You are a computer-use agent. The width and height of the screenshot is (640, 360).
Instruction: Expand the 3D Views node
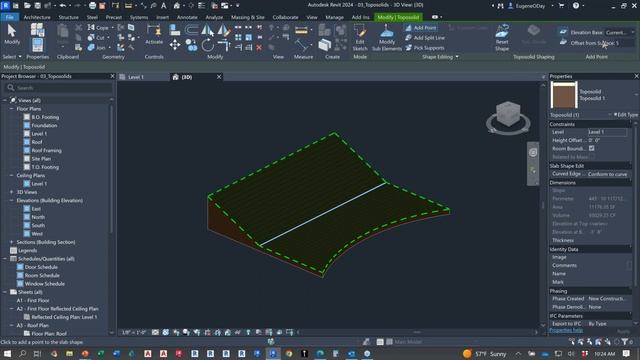click(x=11, y=192)
